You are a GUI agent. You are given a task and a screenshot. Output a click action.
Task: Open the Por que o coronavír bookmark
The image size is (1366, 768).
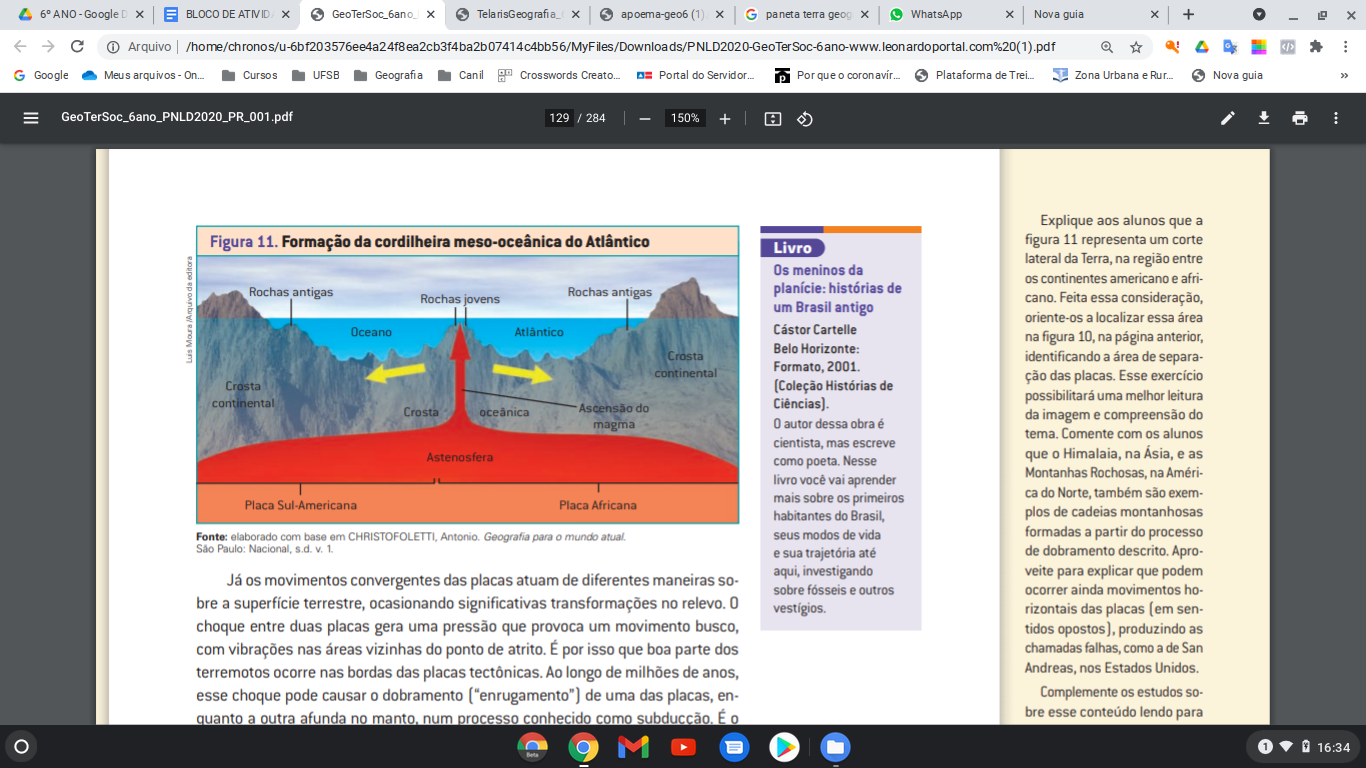tap(838, 75)
